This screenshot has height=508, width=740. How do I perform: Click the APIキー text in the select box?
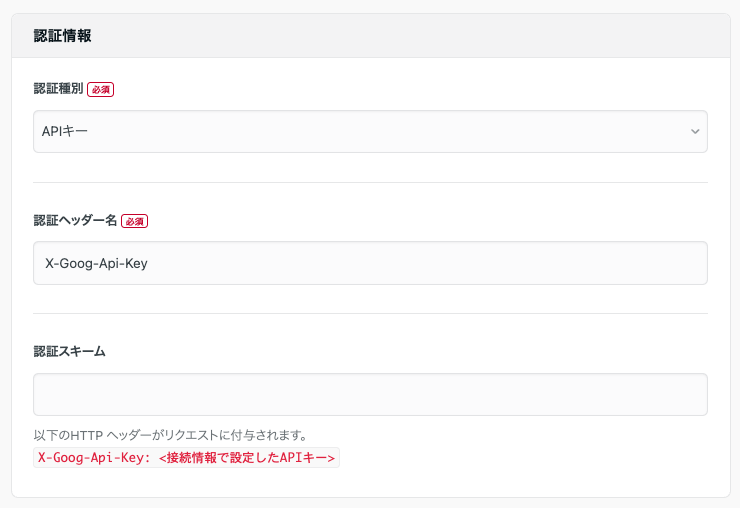pyautogui.click(x=67, y=131)
